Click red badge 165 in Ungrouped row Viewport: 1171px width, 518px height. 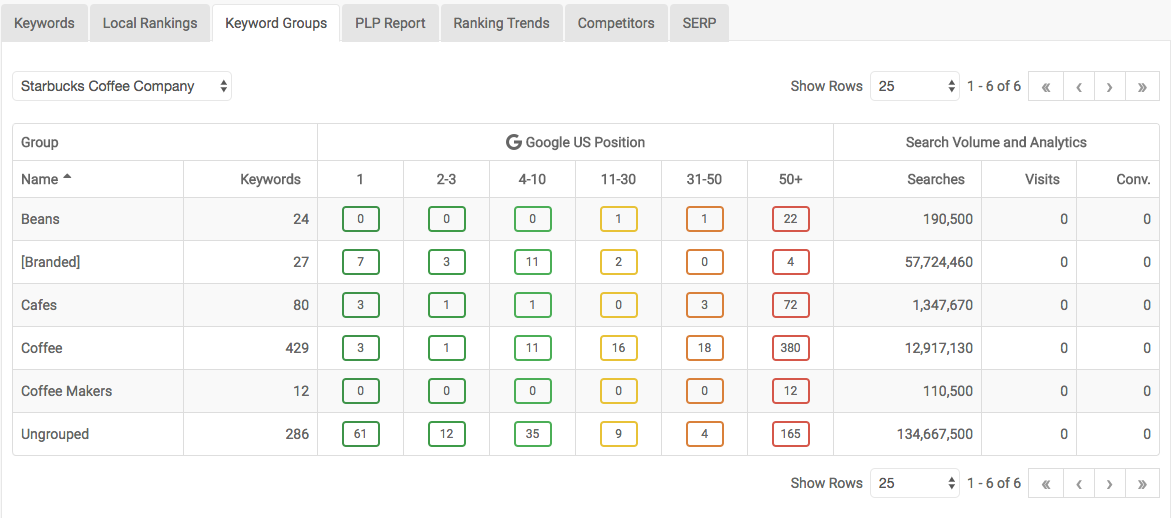coord(791,434)
